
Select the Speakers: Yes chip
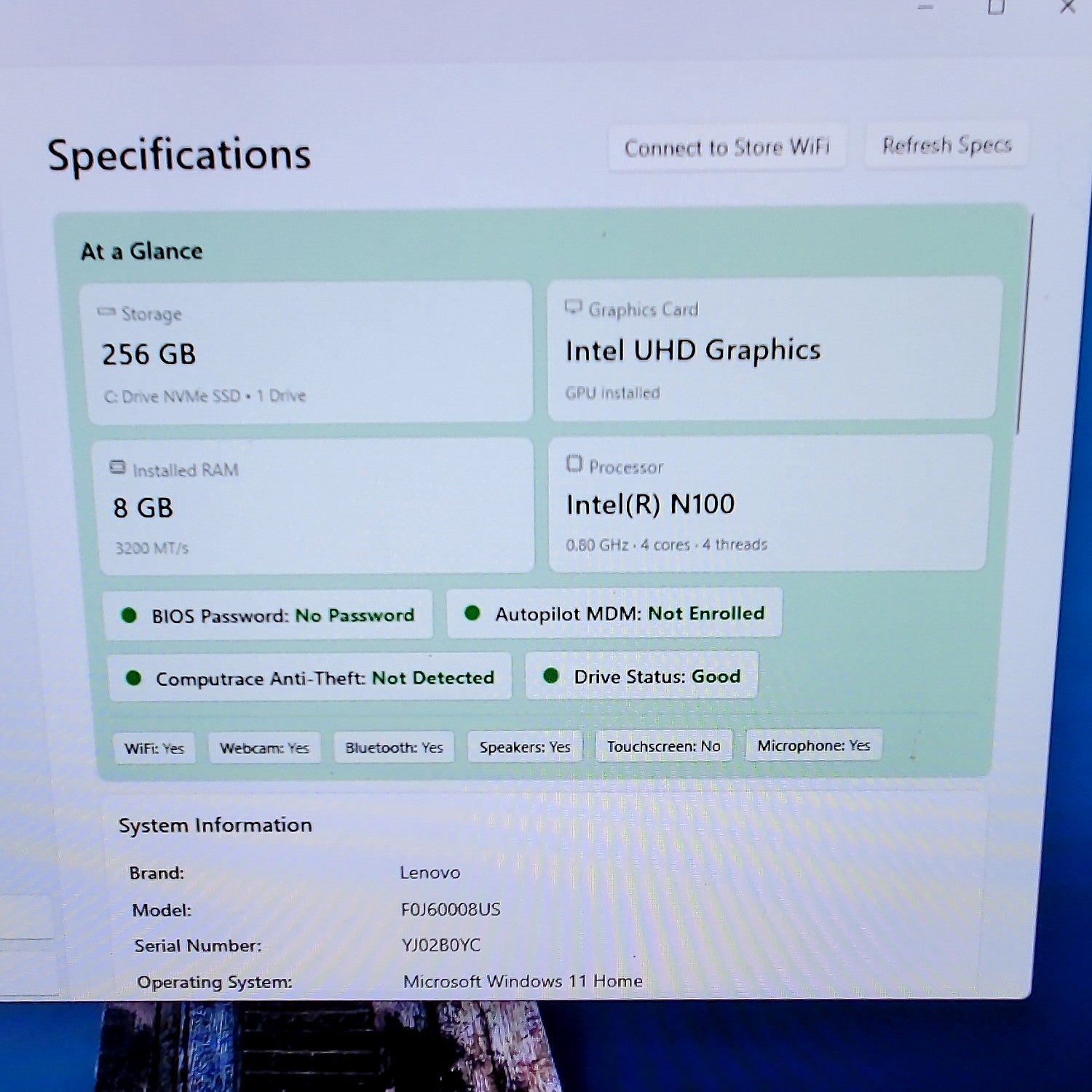[525, 746]
